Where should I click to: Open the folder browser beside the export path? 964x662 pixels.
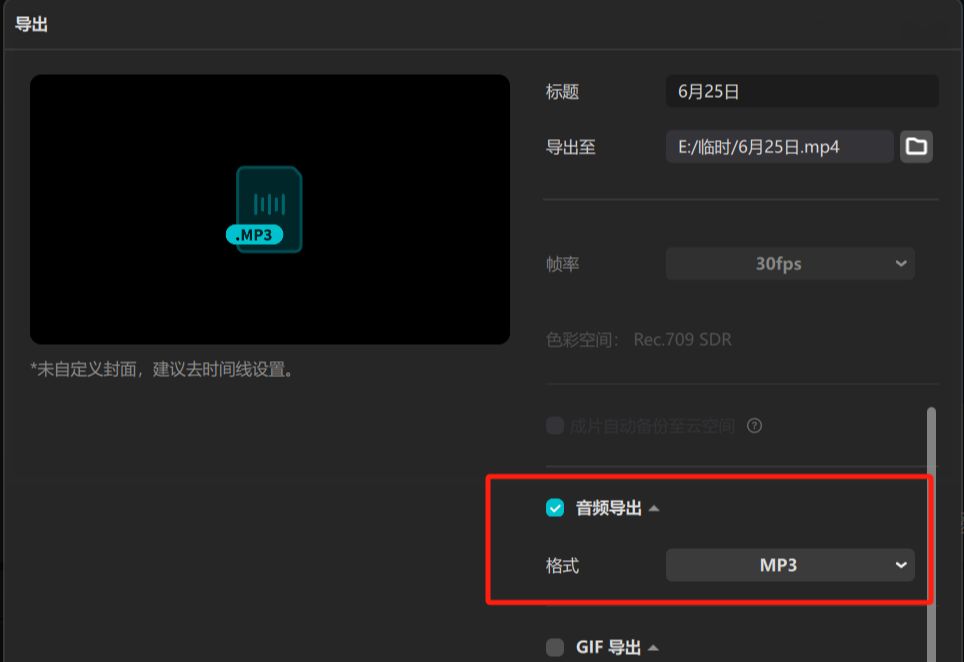[916, 146]
